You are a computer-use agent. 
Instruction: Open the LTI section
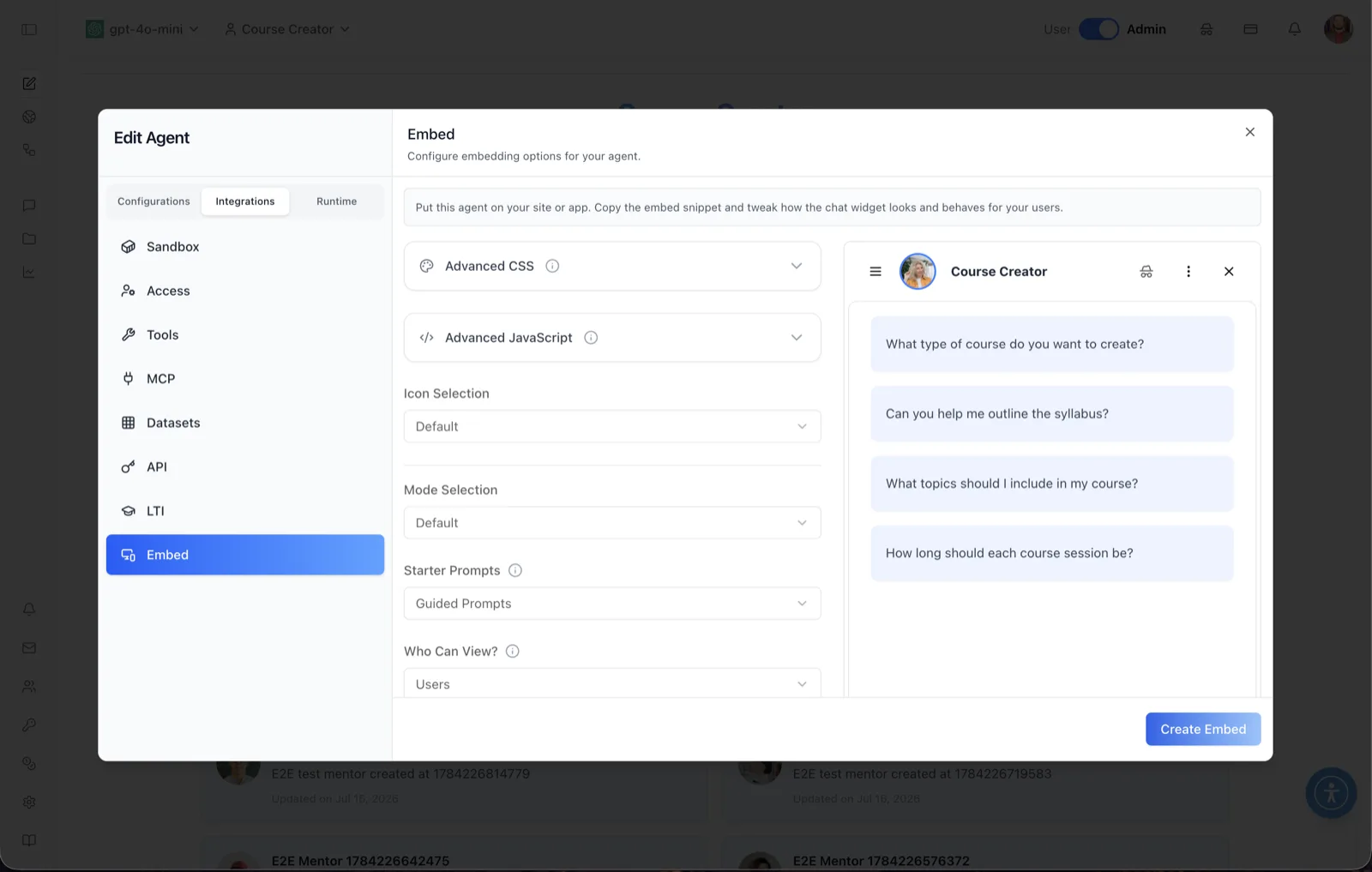(245, 511)
